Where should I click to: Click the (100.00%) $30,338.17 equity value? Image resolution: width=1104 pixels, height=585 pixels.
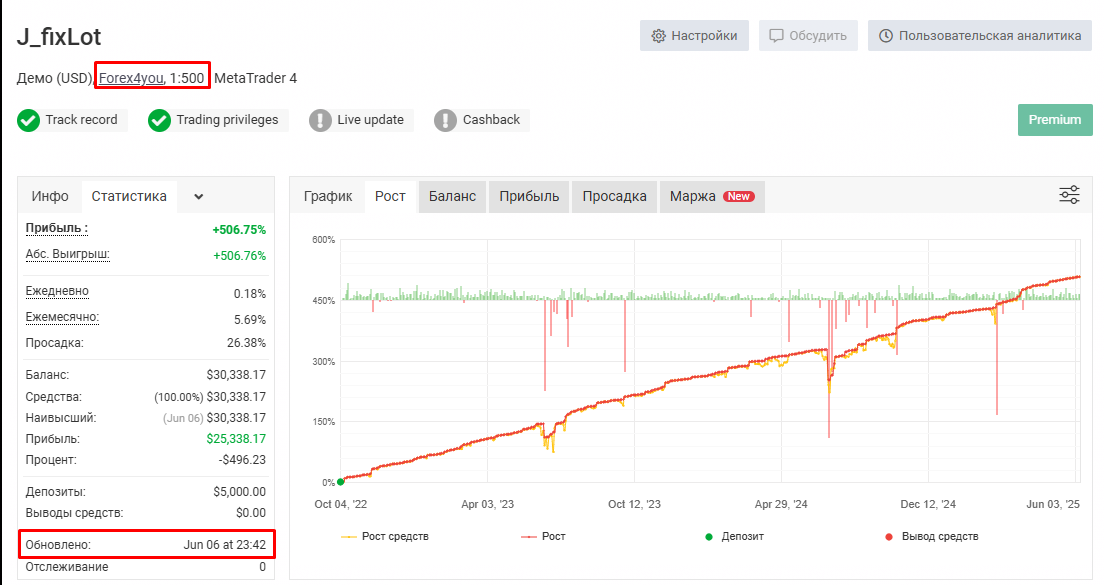coord(210,396)
